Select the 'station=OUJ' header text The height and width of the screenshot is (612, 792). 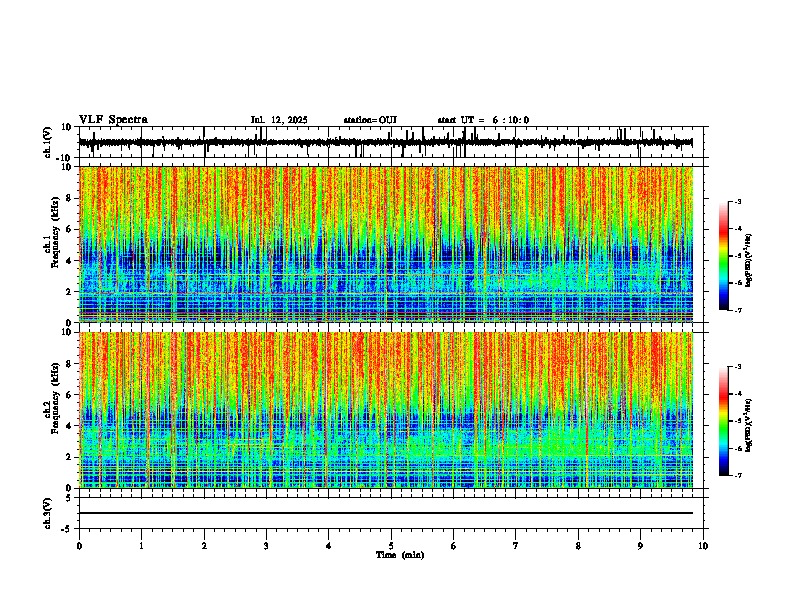point(370,120)
